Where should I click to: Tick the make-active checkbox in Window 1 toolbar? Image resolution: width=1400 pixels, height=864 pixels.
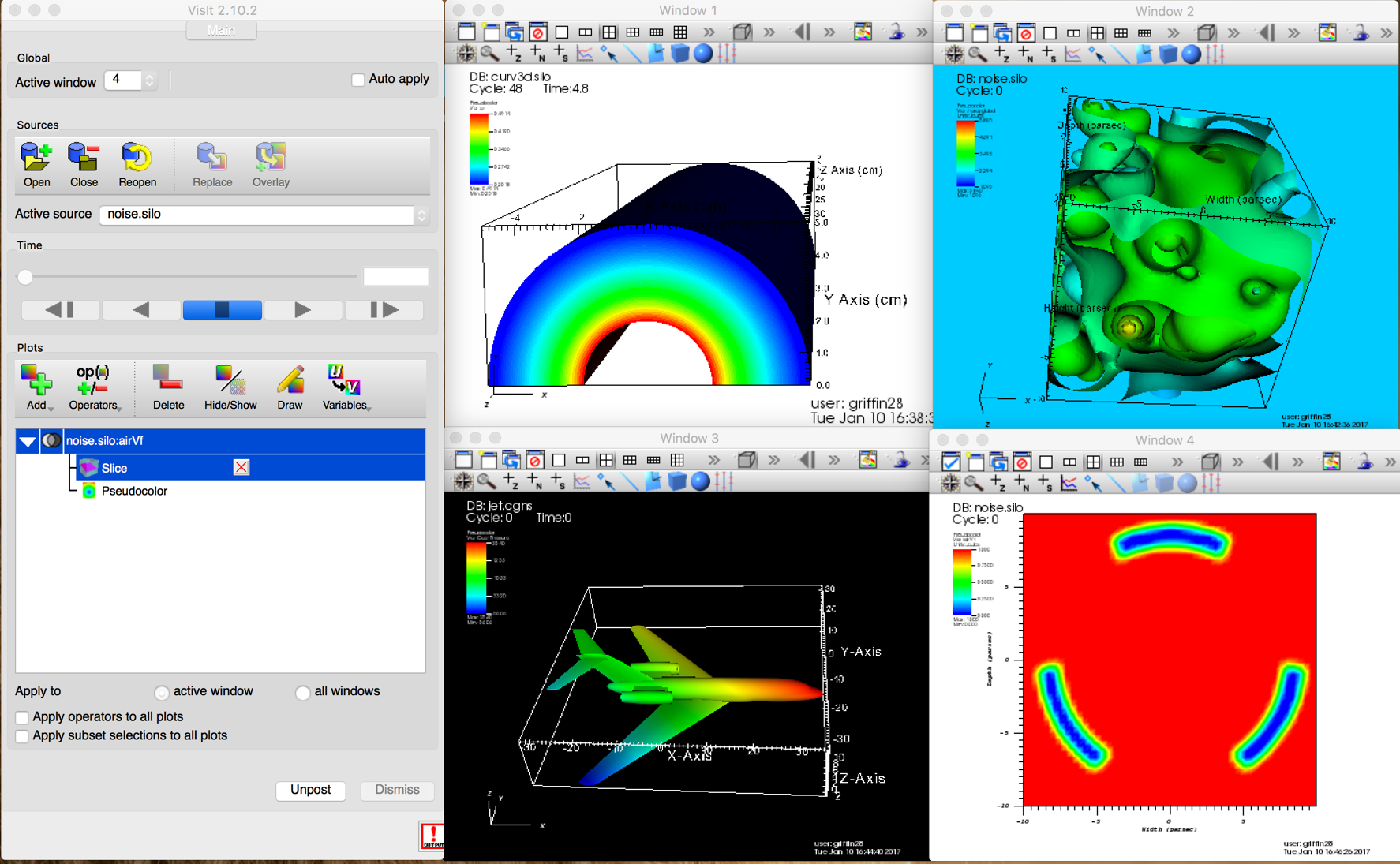click(466, 32)
